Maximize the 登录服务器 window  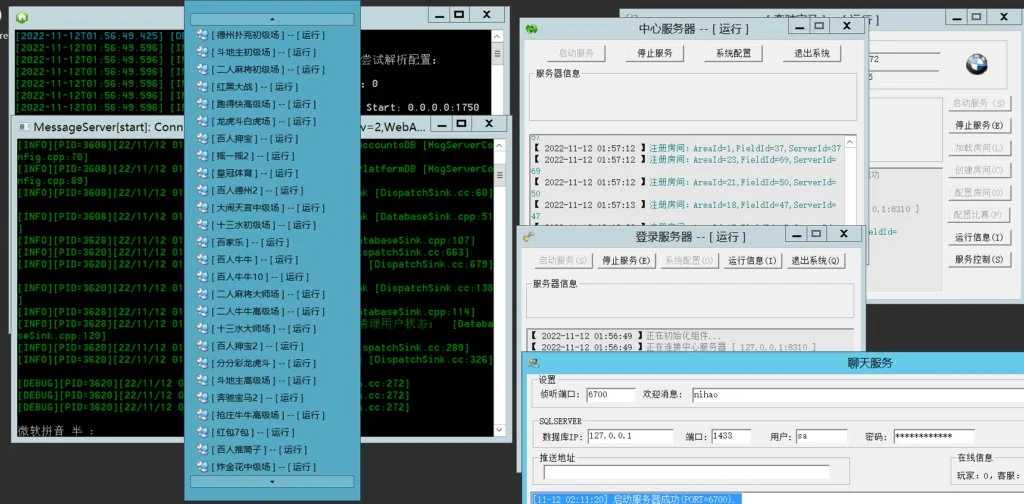pos(816,234)
